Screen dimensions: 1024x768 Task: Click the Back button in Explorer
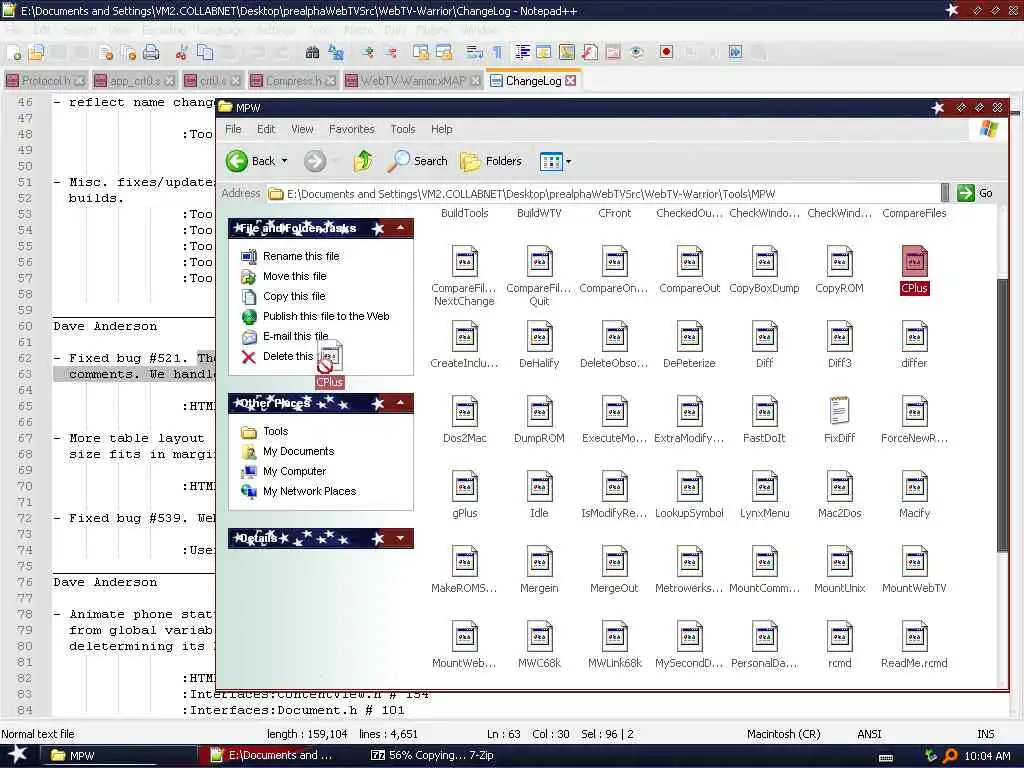pyautogui.click(x=251, y=161)
